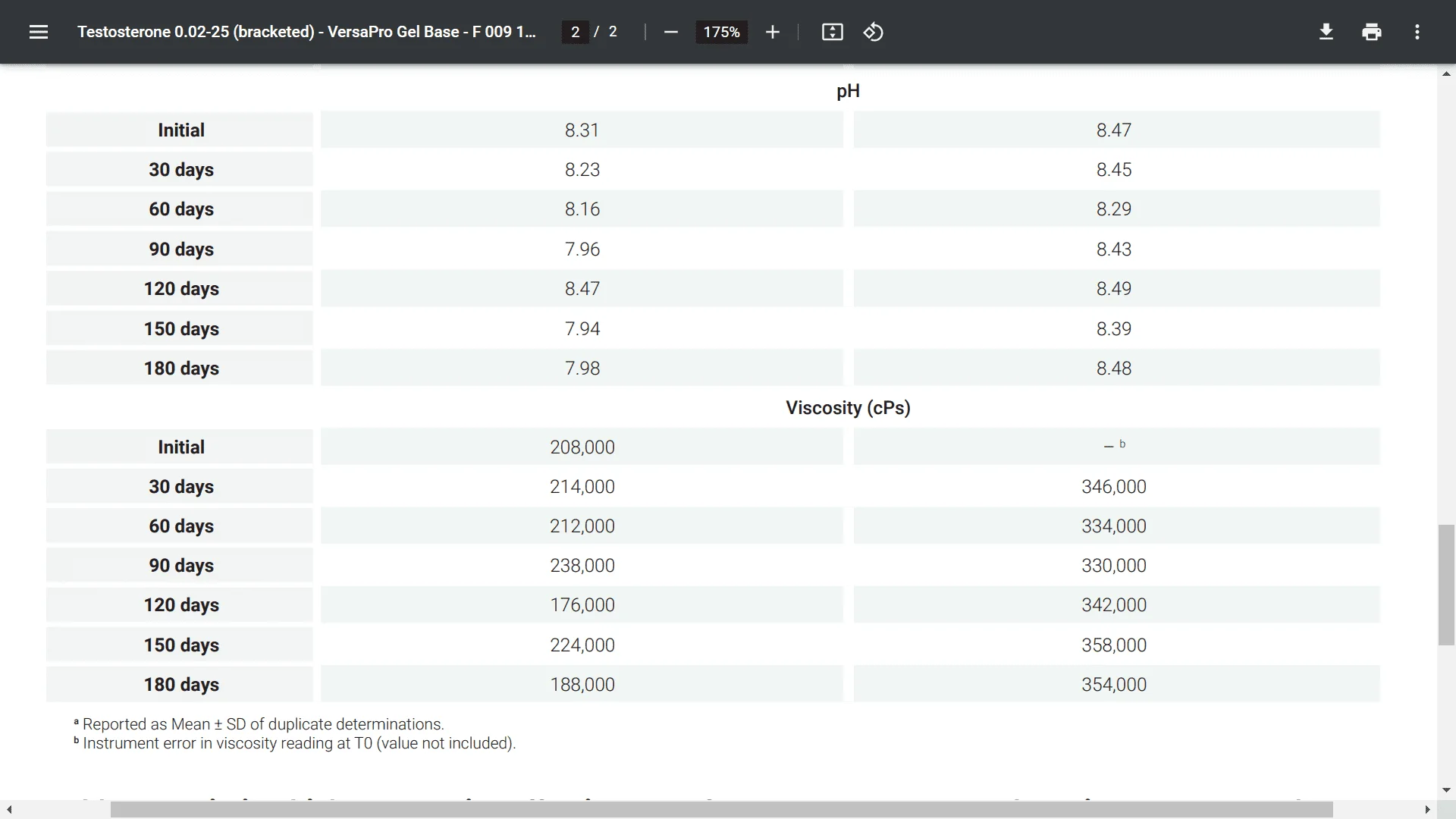This screenshot has height=819, width=1456.
Task: Click the initial pH value 8.31
Action: click(x=582, y=130)
